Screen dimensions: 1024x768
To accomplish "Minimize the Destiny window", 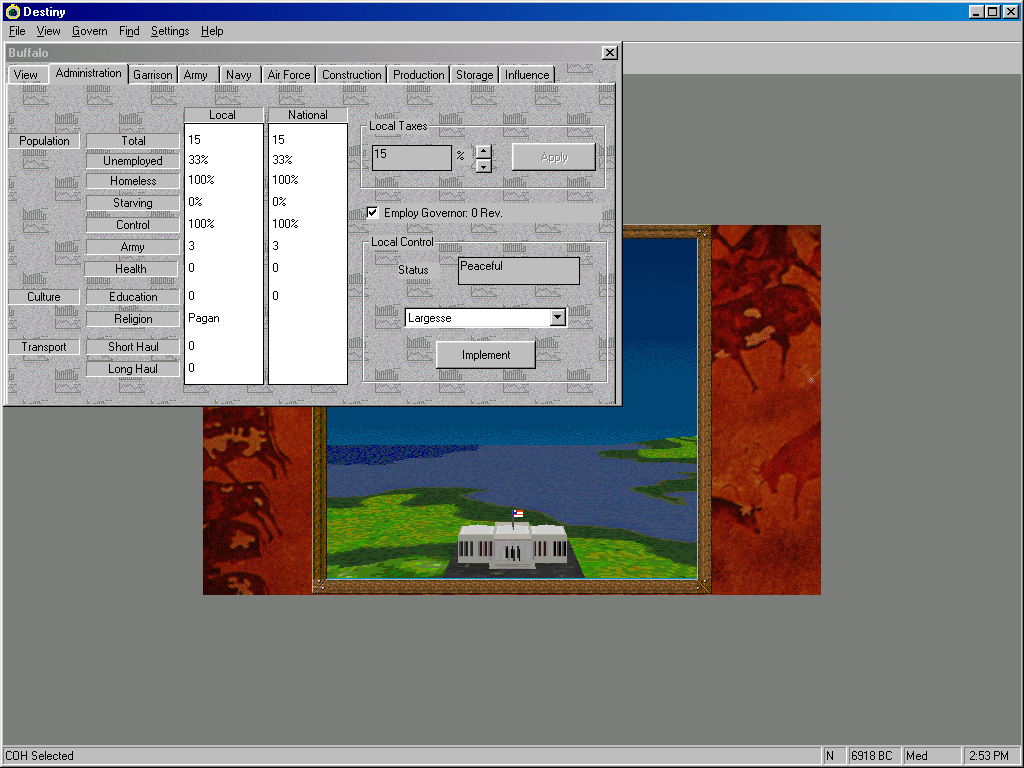I will tap(976, 12).
